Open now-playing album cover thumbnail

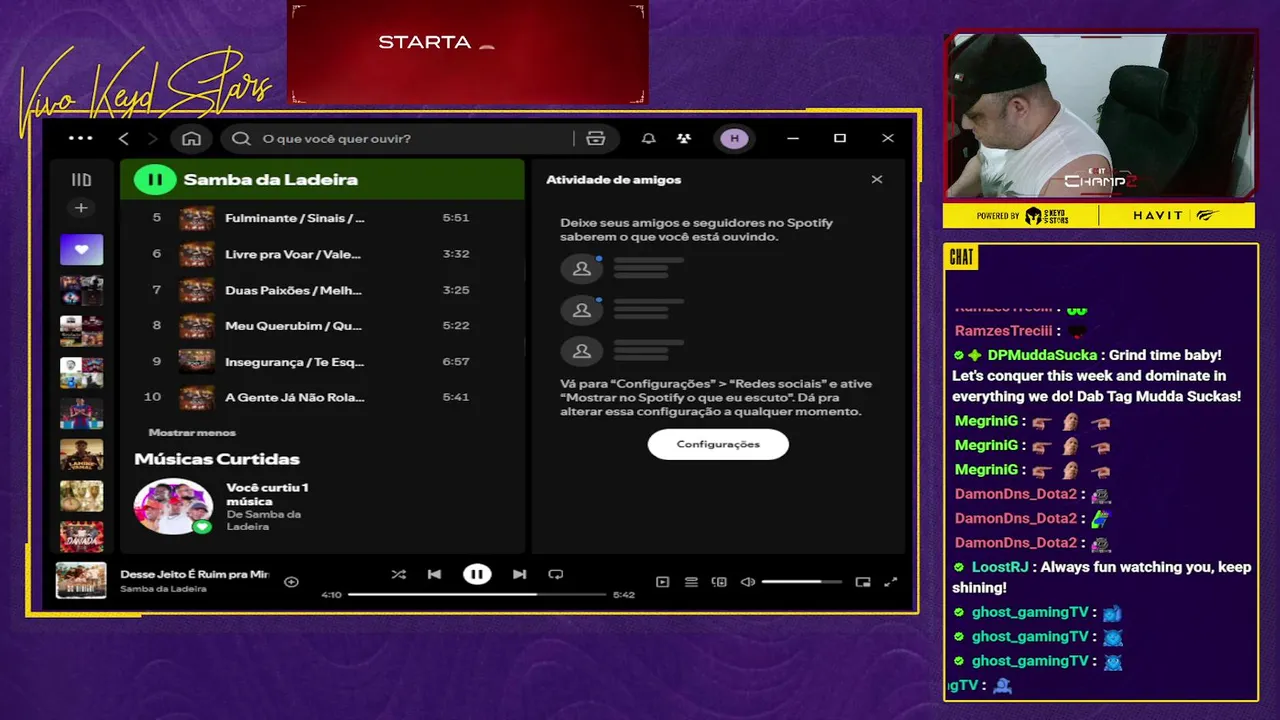pos(81,581)
